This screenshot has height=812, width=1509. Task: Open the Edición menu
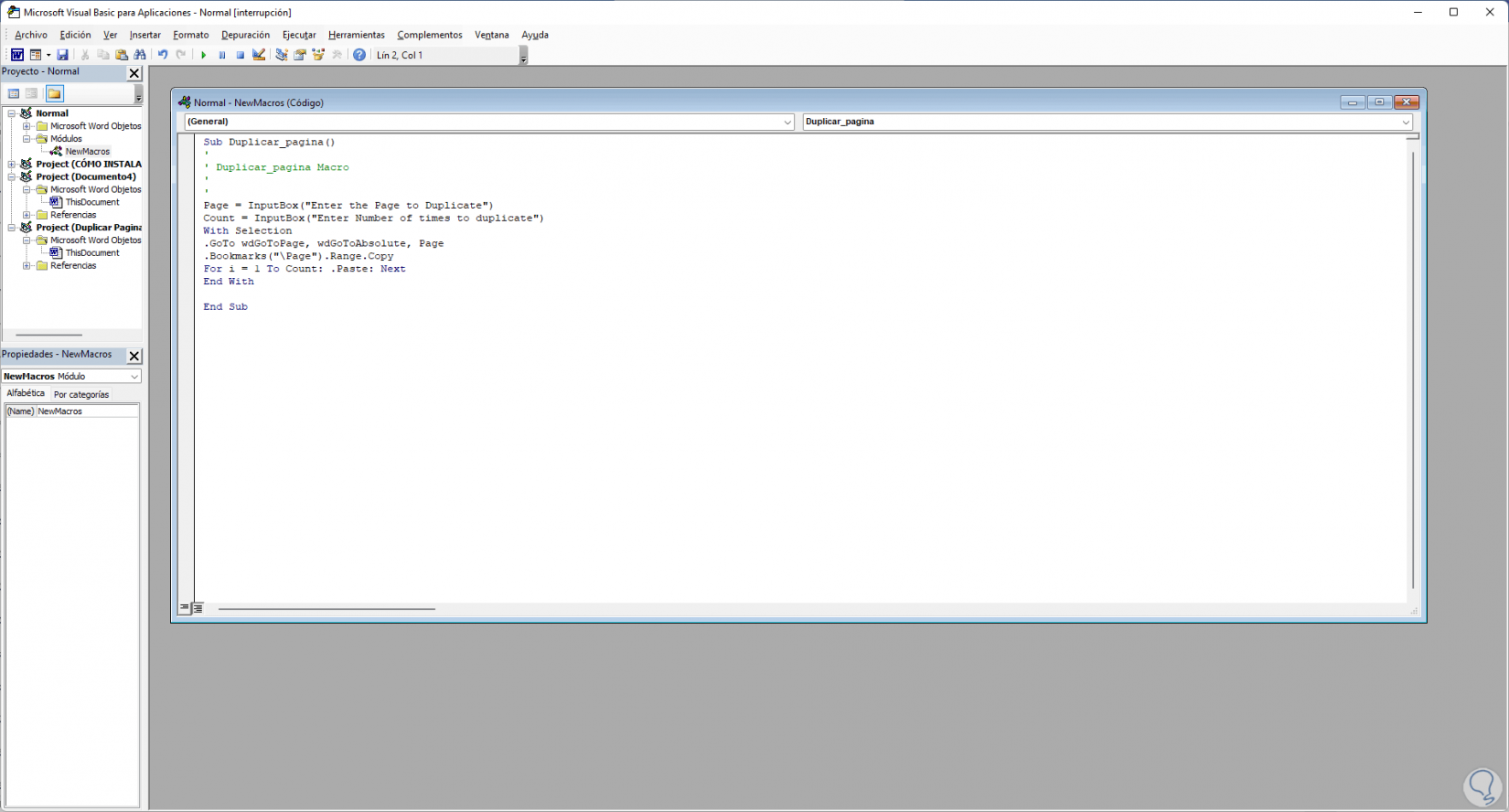tap(75, 35)
